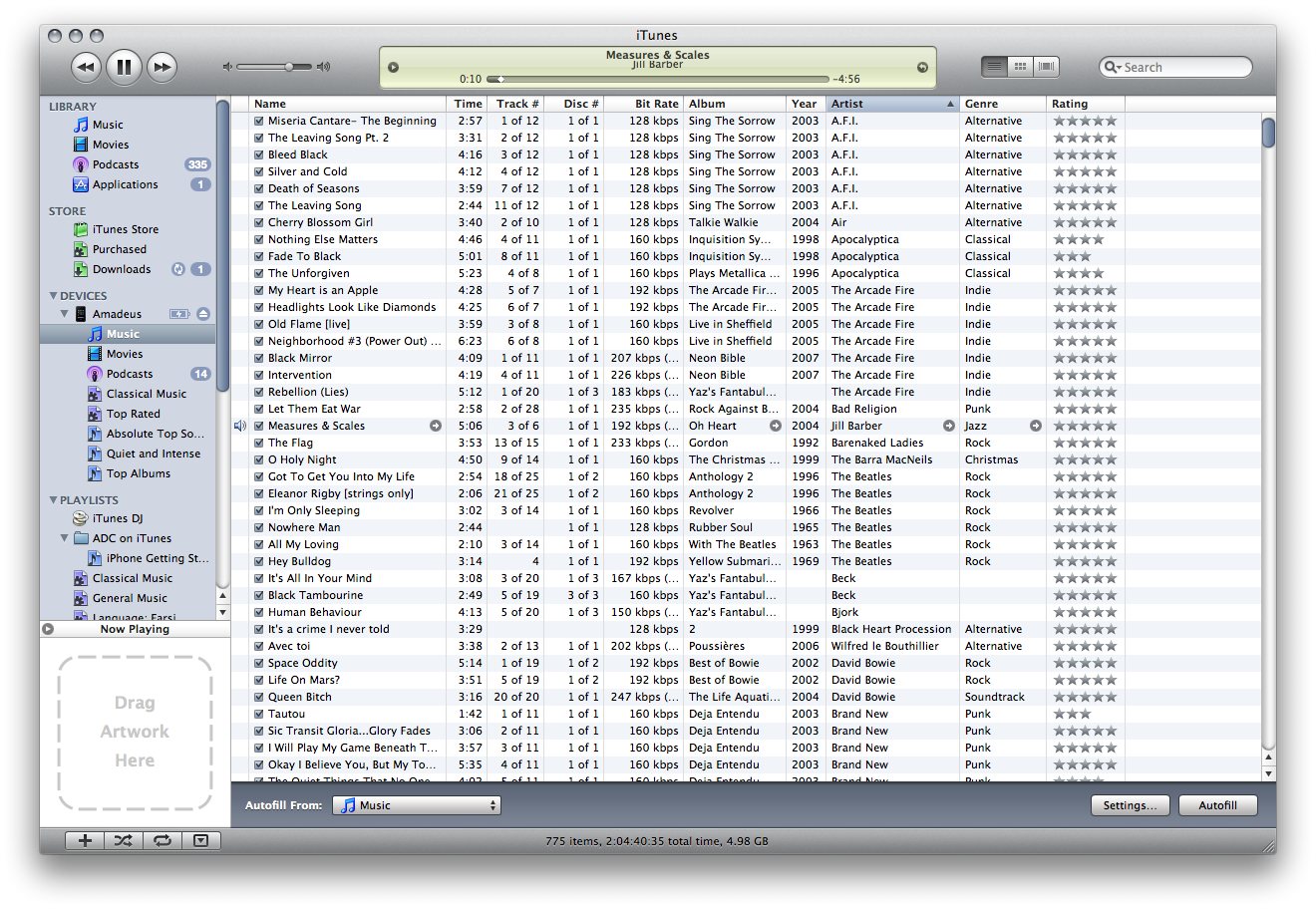The width and height of the screenshot is (1316, 909).
Task: Collapse the PLAYLISTS section triangle
Action: (54, 500)
